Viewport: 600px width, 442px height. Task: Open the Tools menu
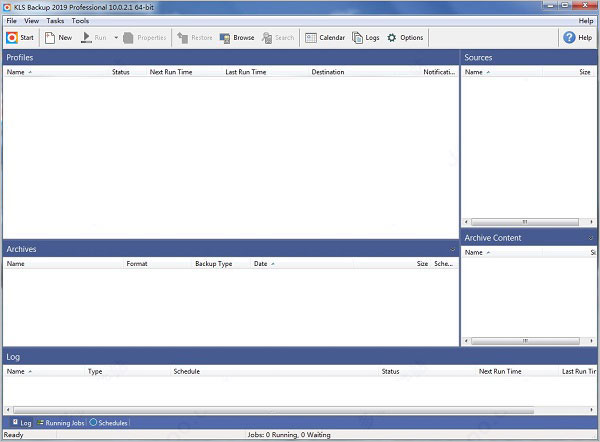(80, 21)
